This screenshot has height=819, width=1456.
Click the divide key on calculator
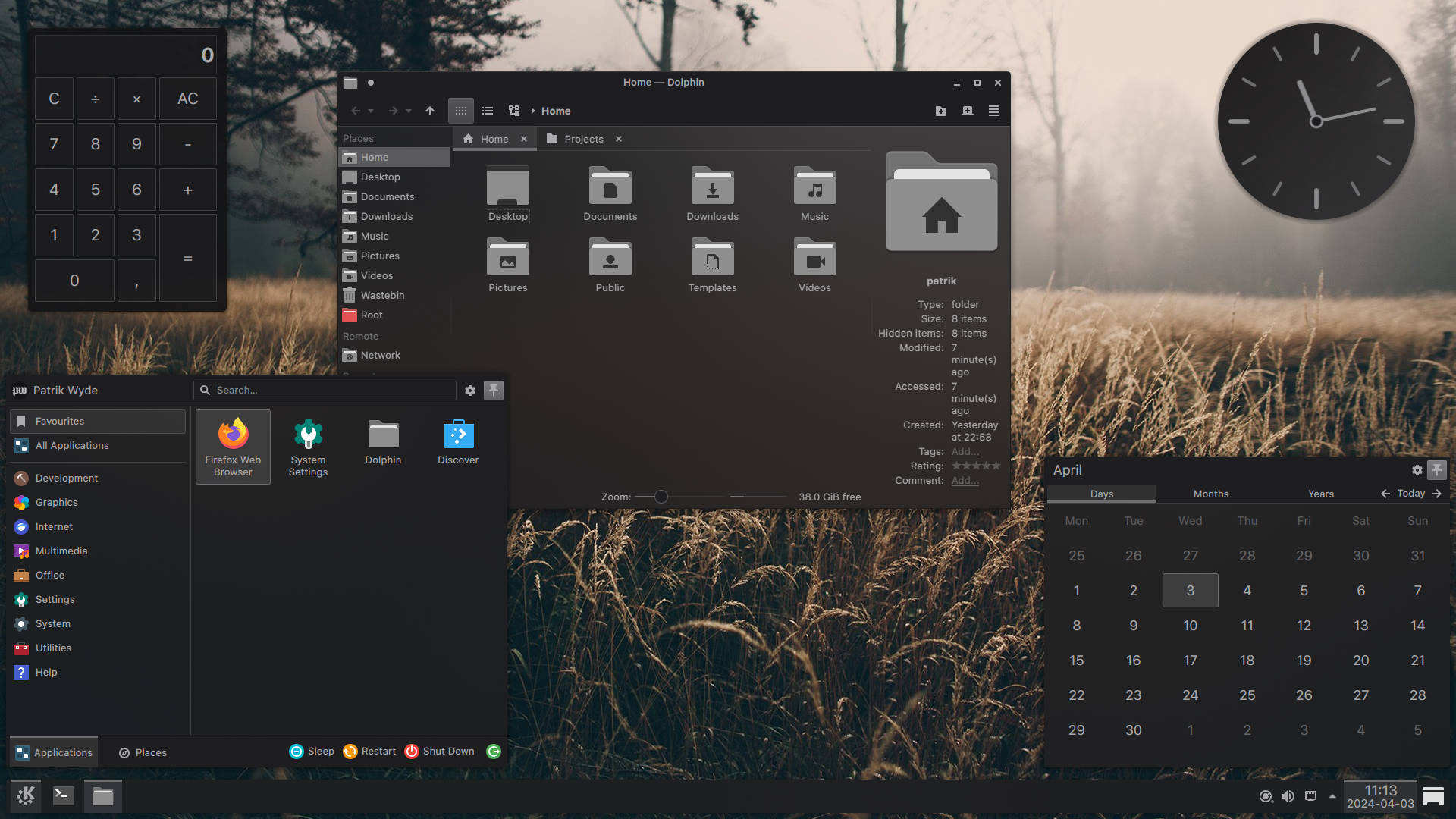[x=96, y=99]
